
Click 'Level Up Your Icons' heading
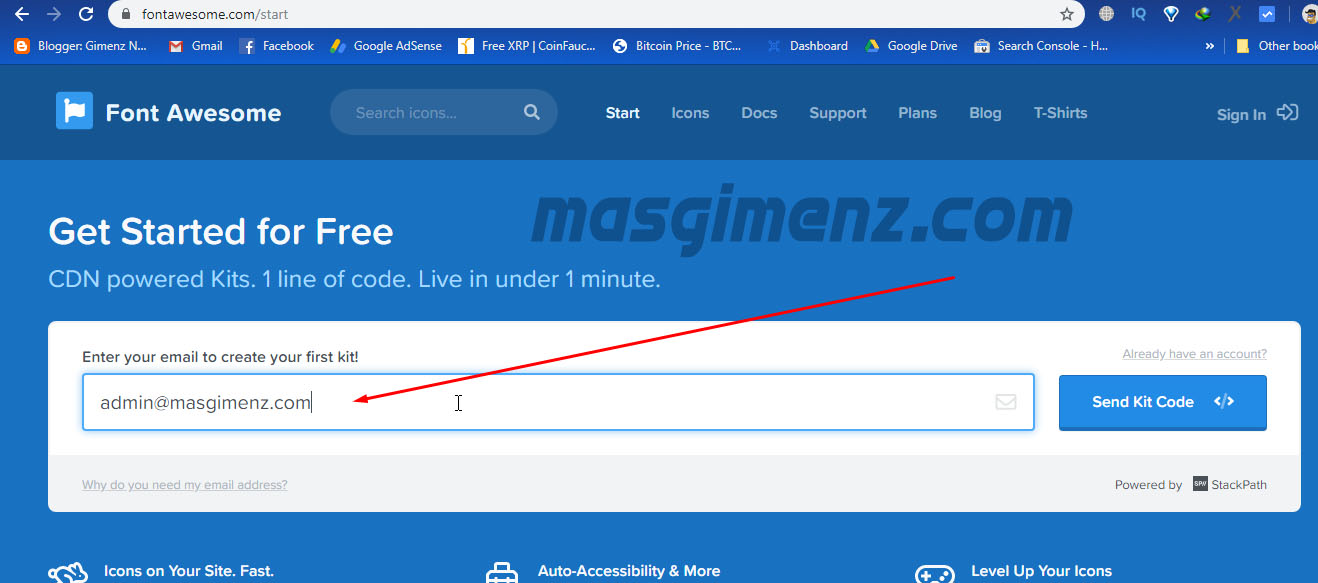pos(1041,571)
